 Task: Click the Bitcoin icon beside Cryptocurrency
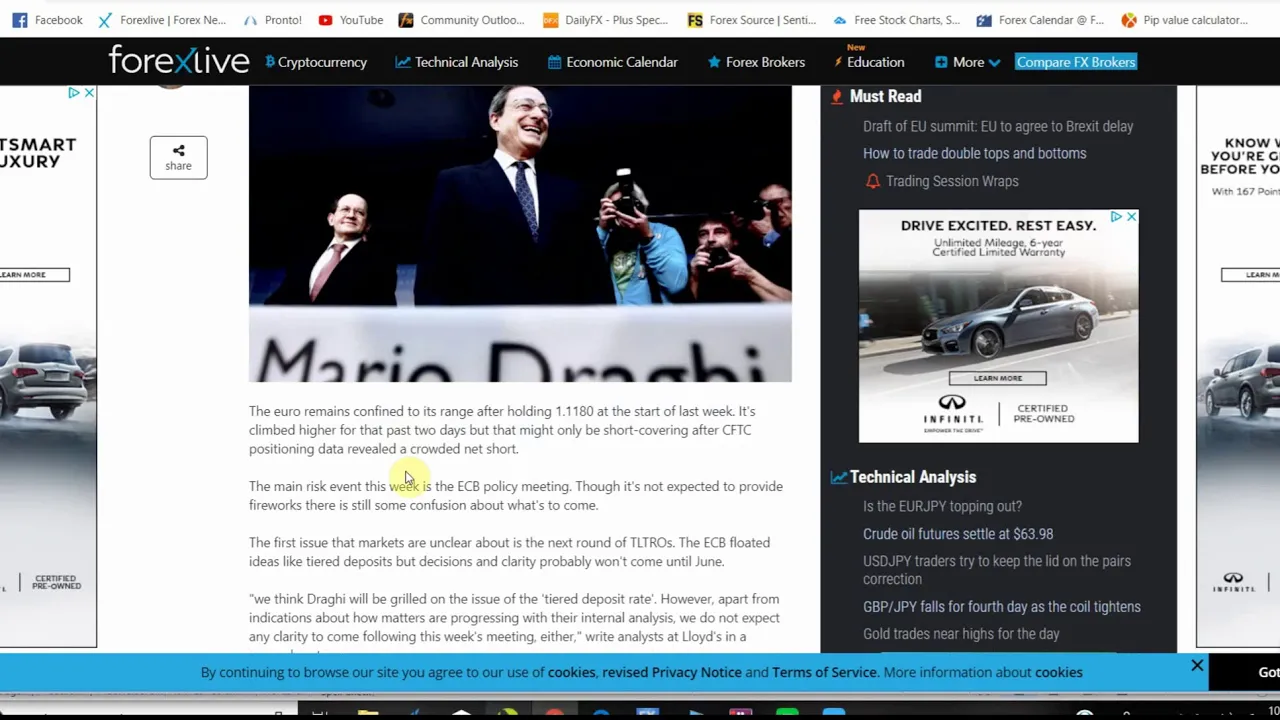click(x=270, y=62)
